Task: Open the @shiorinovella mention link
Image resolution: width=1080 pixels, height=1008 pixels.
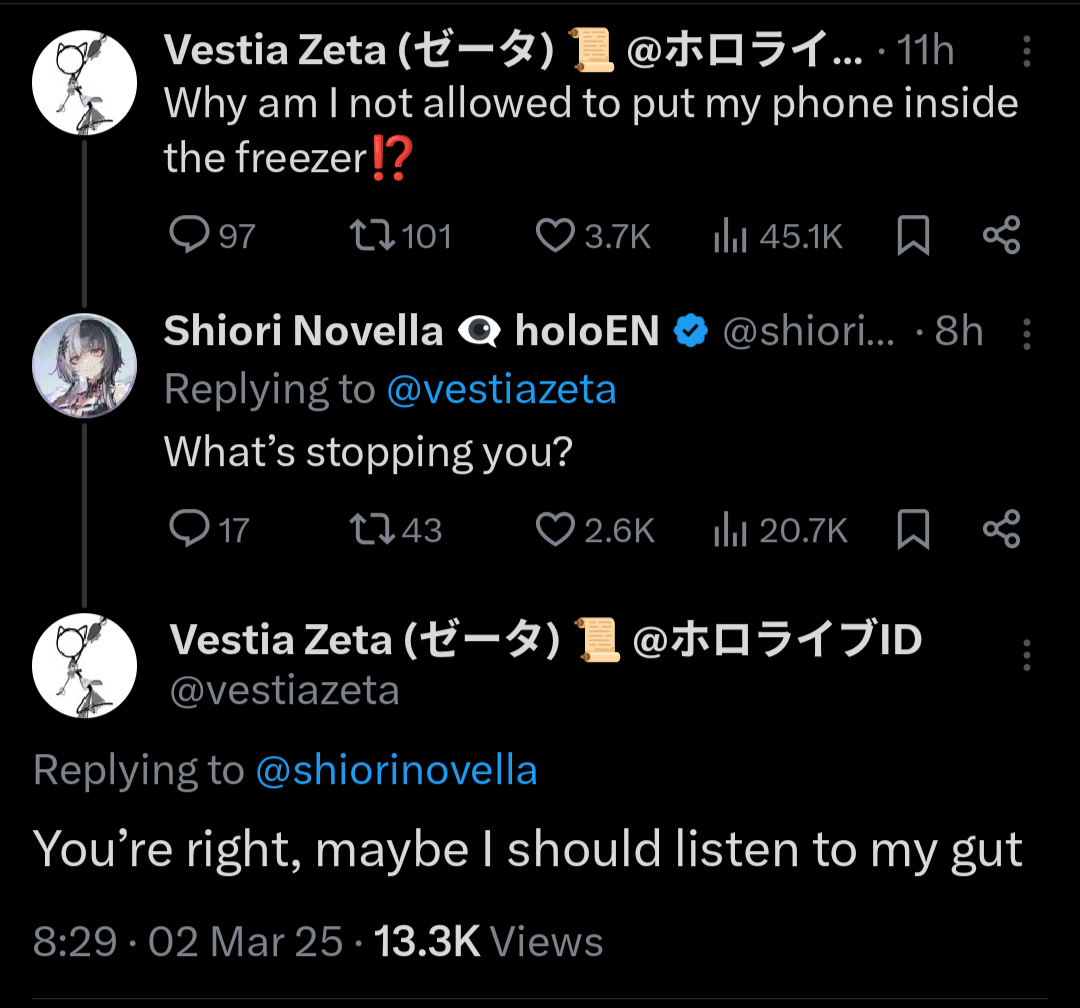Action: click(396, 770)
